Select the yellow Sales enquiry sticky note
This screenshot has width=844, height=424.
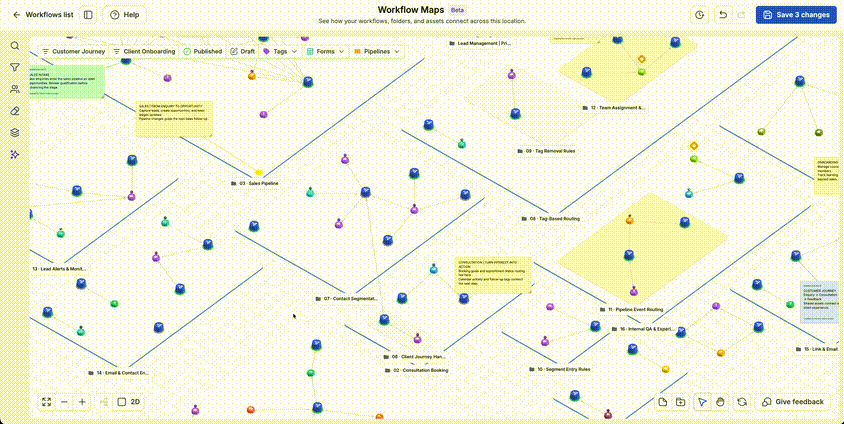(x=174, y=119)
